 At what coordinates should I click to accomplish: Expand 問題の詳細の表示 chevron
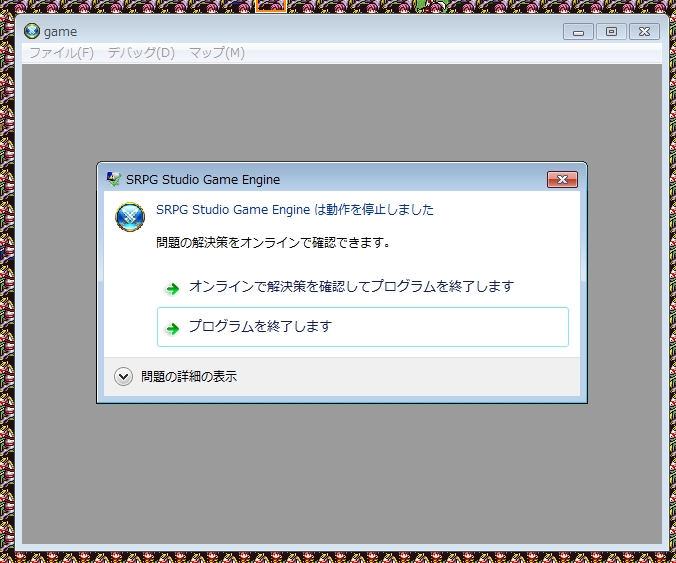[x=123, y=376]
